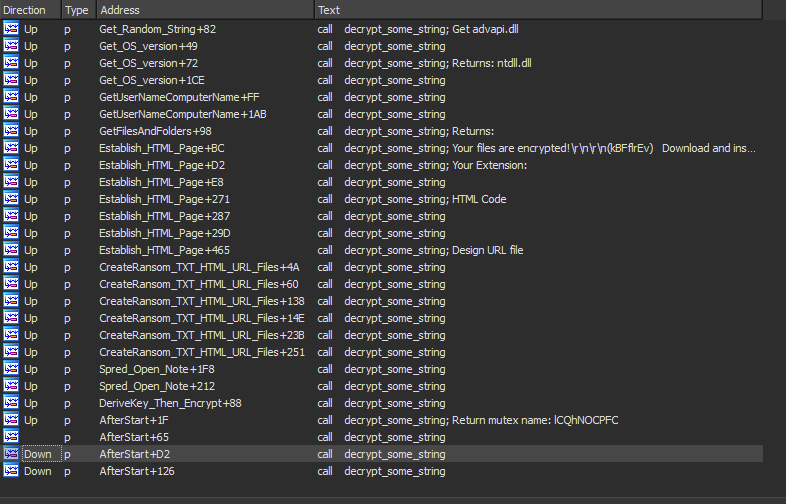The image size is (786, 504).
Task: Select address Get_Random_String+82
Action: 157,29
